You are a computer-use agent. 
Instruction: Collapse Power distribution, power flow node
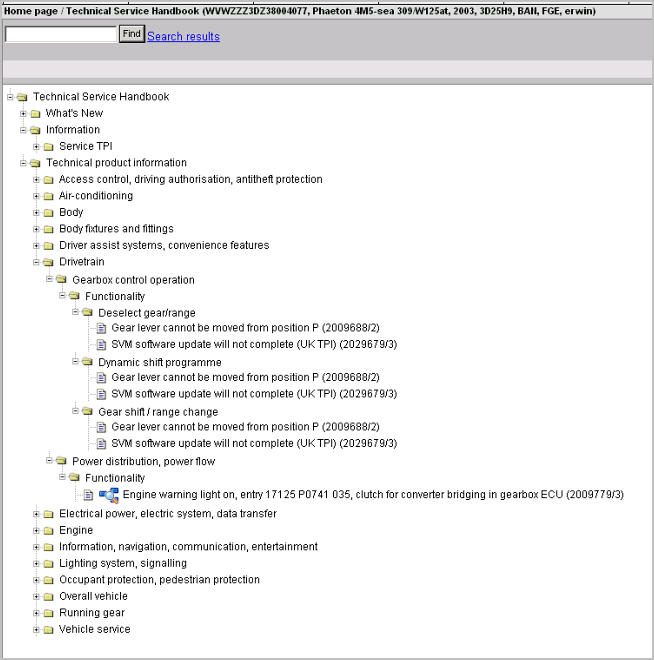(x=50, y=460)
